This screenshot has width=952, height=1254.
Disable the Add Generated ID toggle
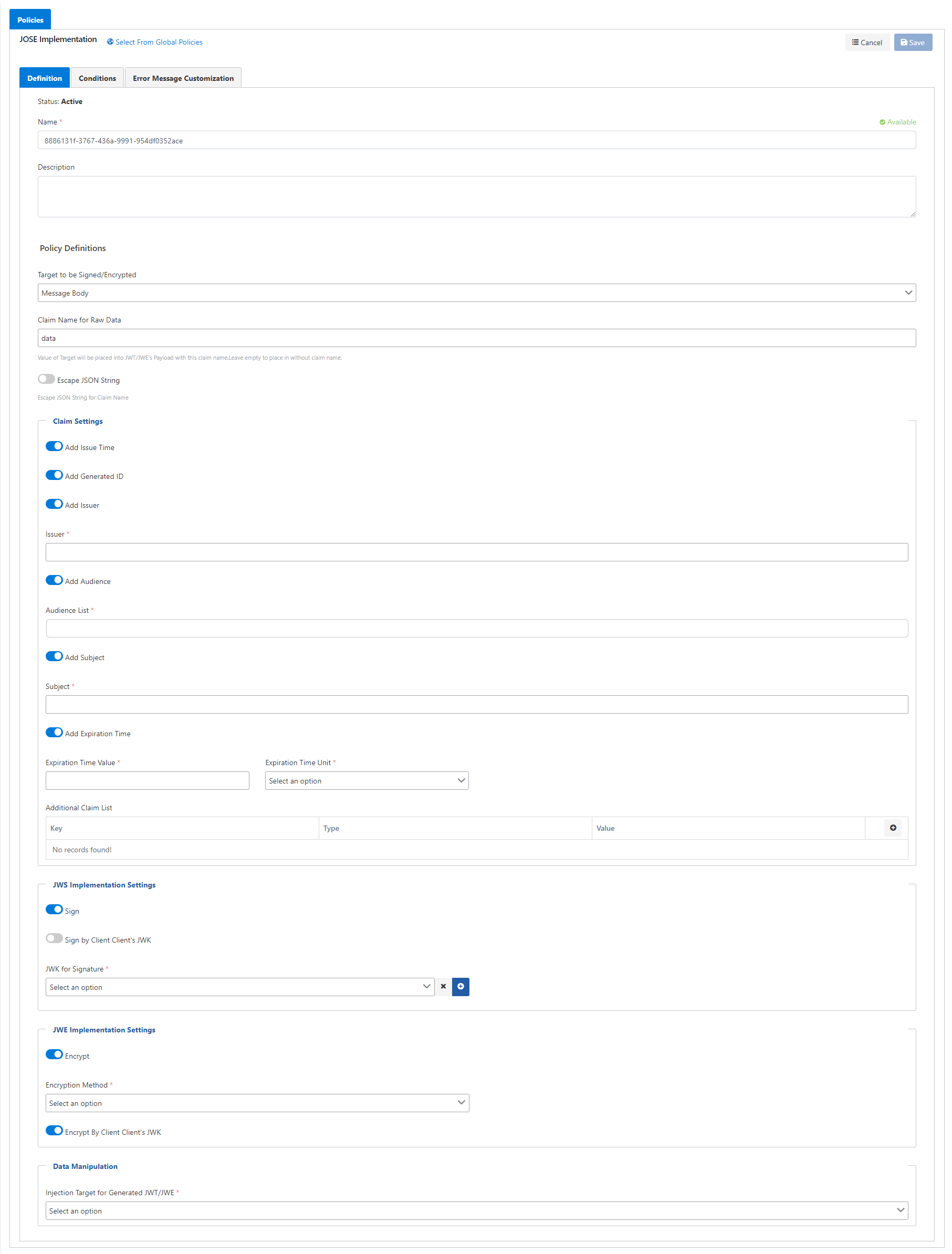(55, 475)
